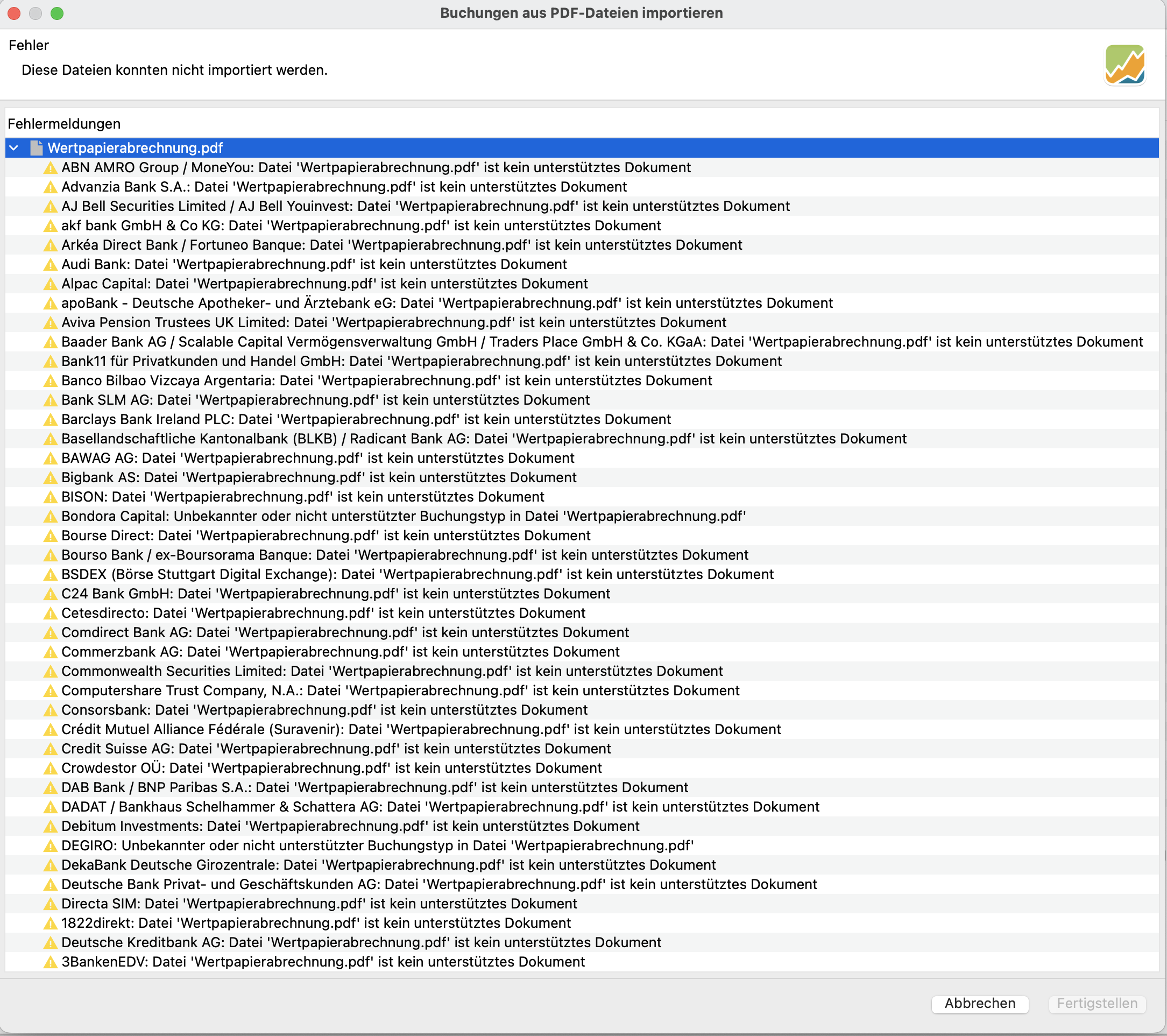Select the Deutsche Kreditbank AG error row
Screen dimensions: 1167x1036
(x=361, y=943)
